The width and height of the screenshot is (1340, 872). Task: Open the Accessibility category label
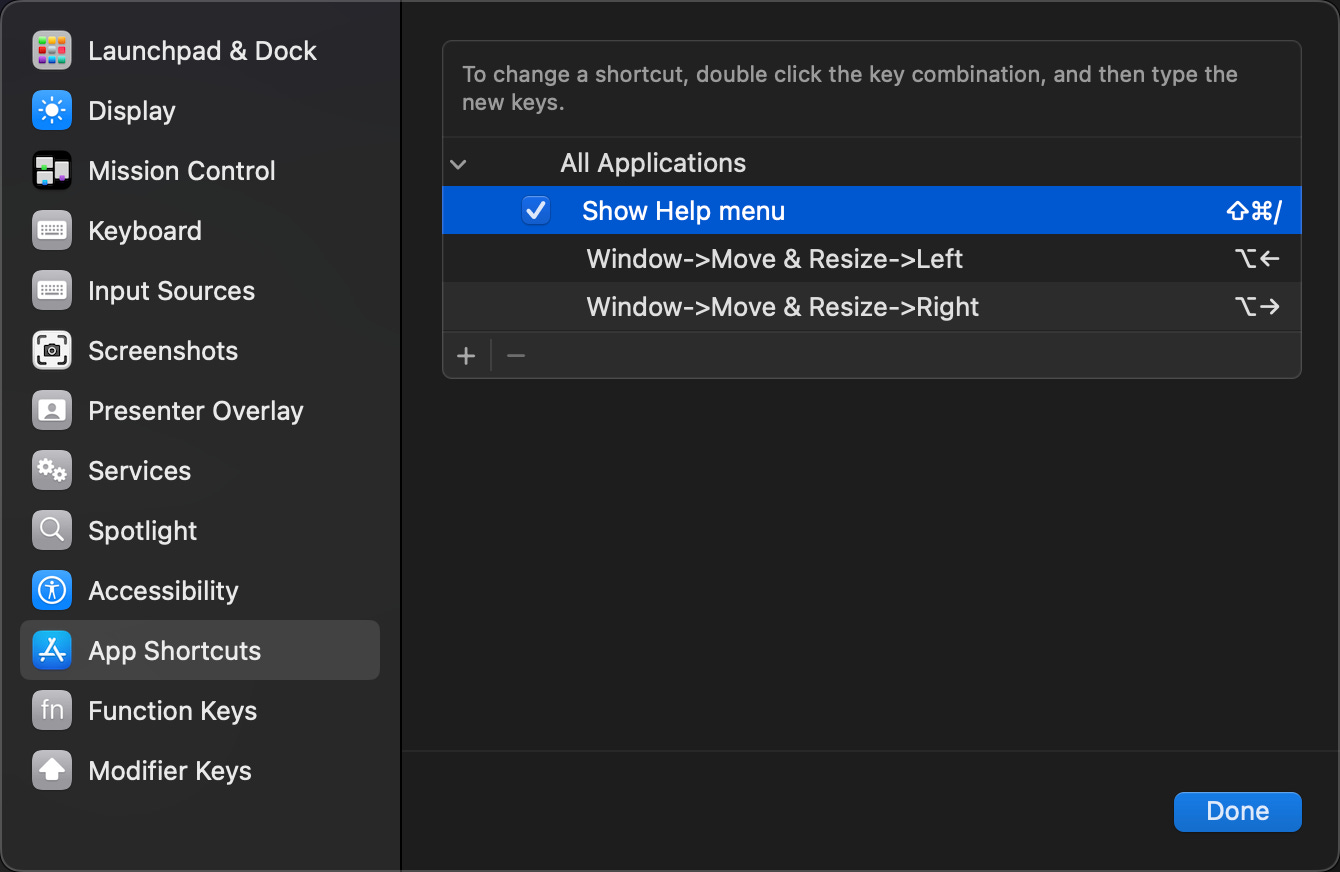[x=163, y=591]
